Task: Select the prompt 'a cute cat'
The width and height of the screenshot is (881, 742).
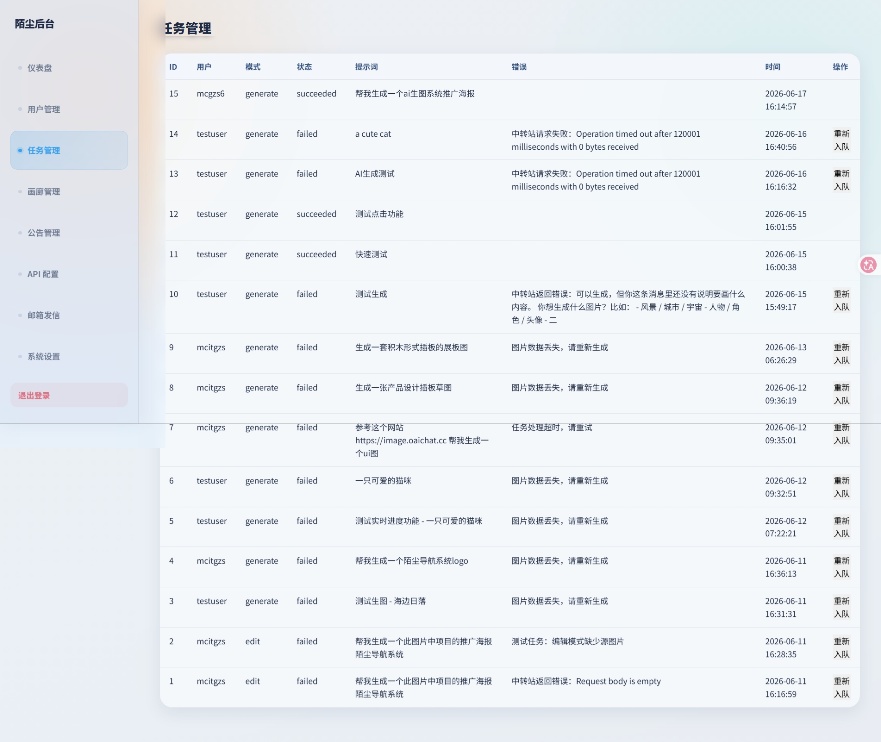Action: 373,134
